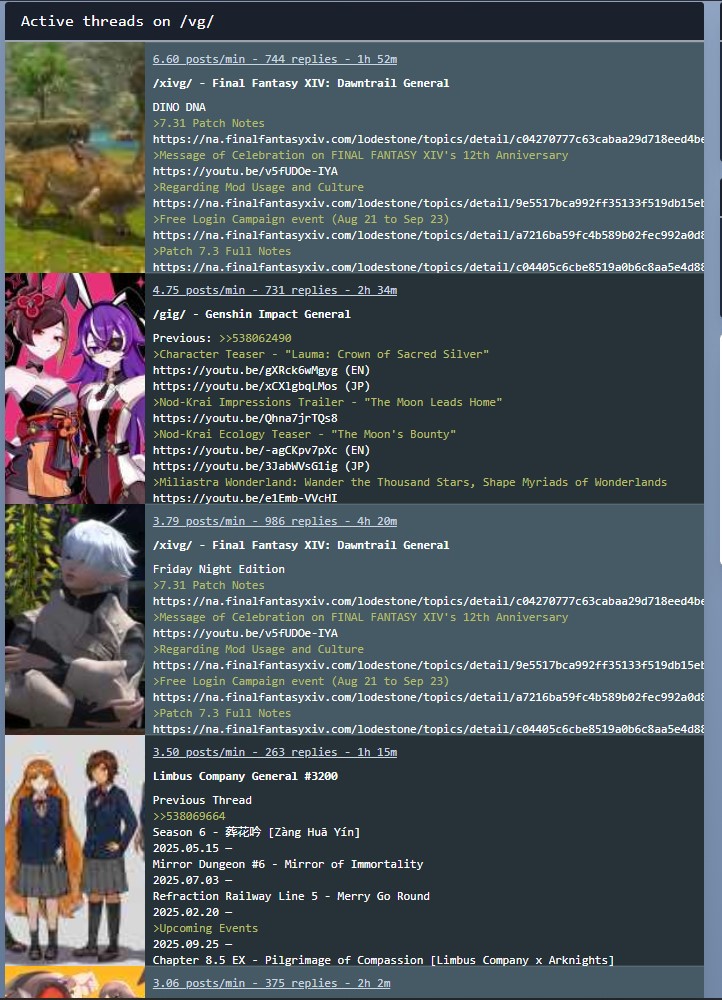The height and width of the screenshot is (1000, 722).
Task: Click the Nod-Krai Ecology Teaser line
Action: [304, 434]
